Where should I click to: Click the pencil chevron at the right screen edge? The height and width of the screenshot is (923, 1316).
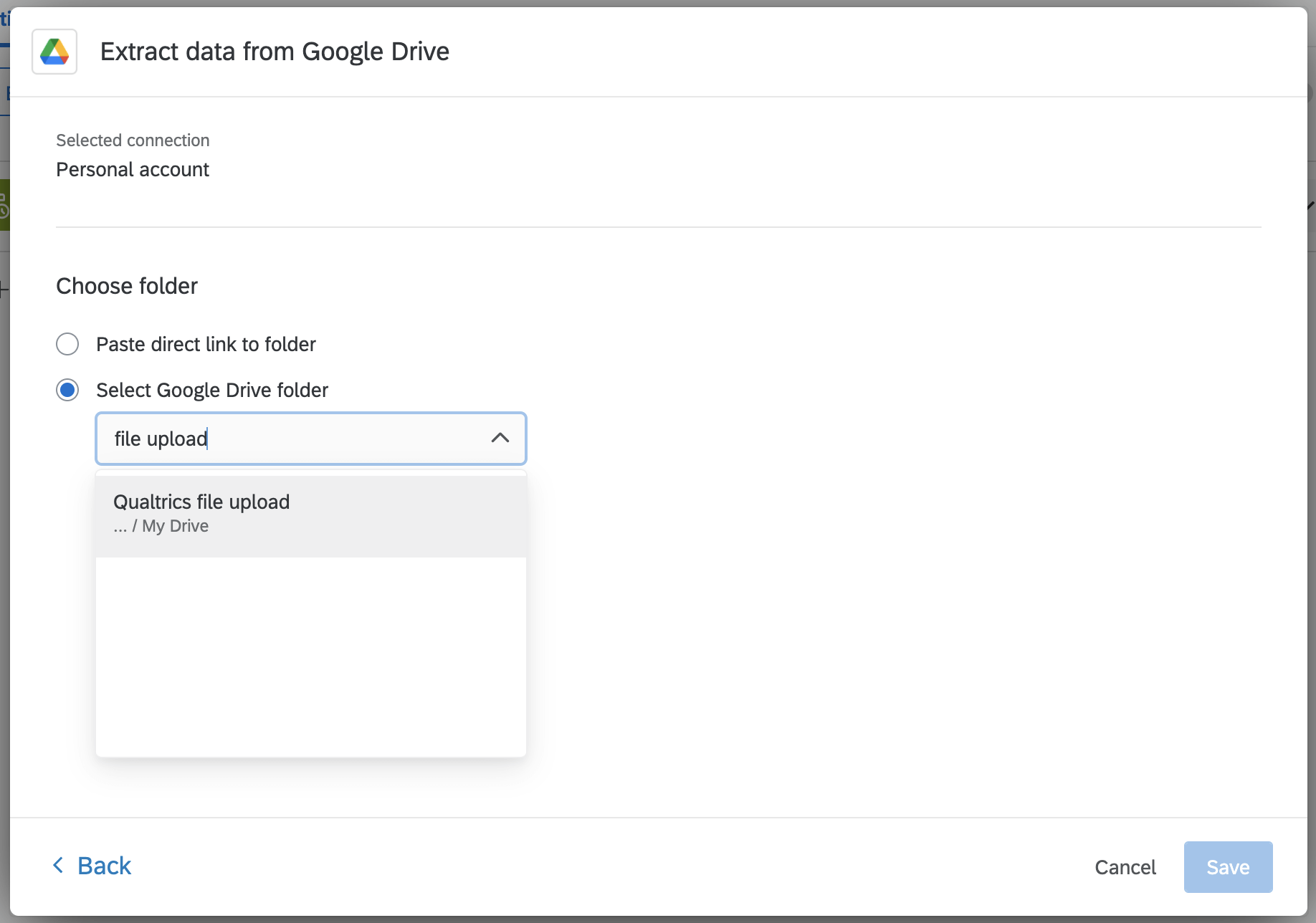coord(1310,204)
